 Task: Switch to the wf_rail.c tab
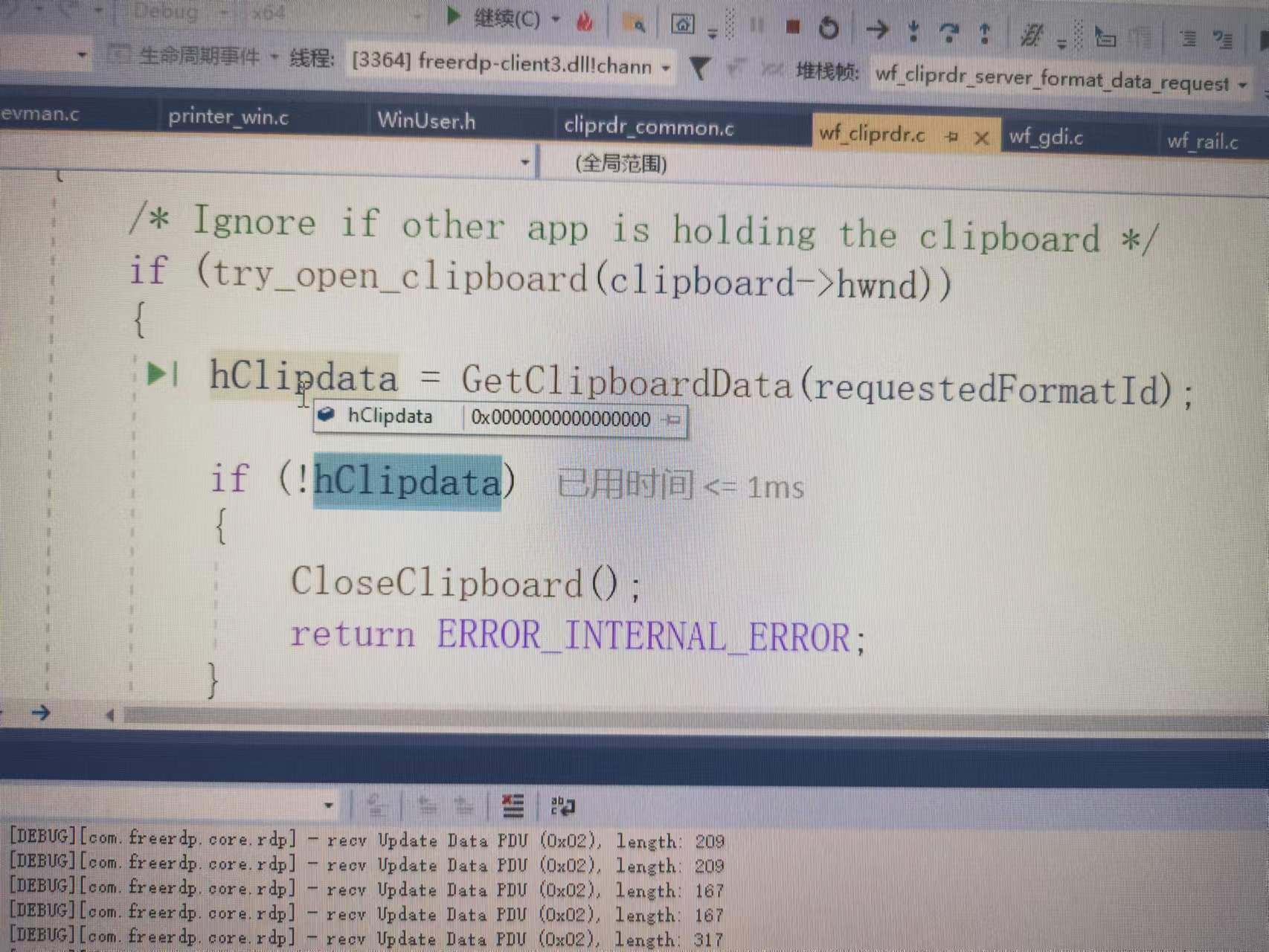(x=1202, y=141)
